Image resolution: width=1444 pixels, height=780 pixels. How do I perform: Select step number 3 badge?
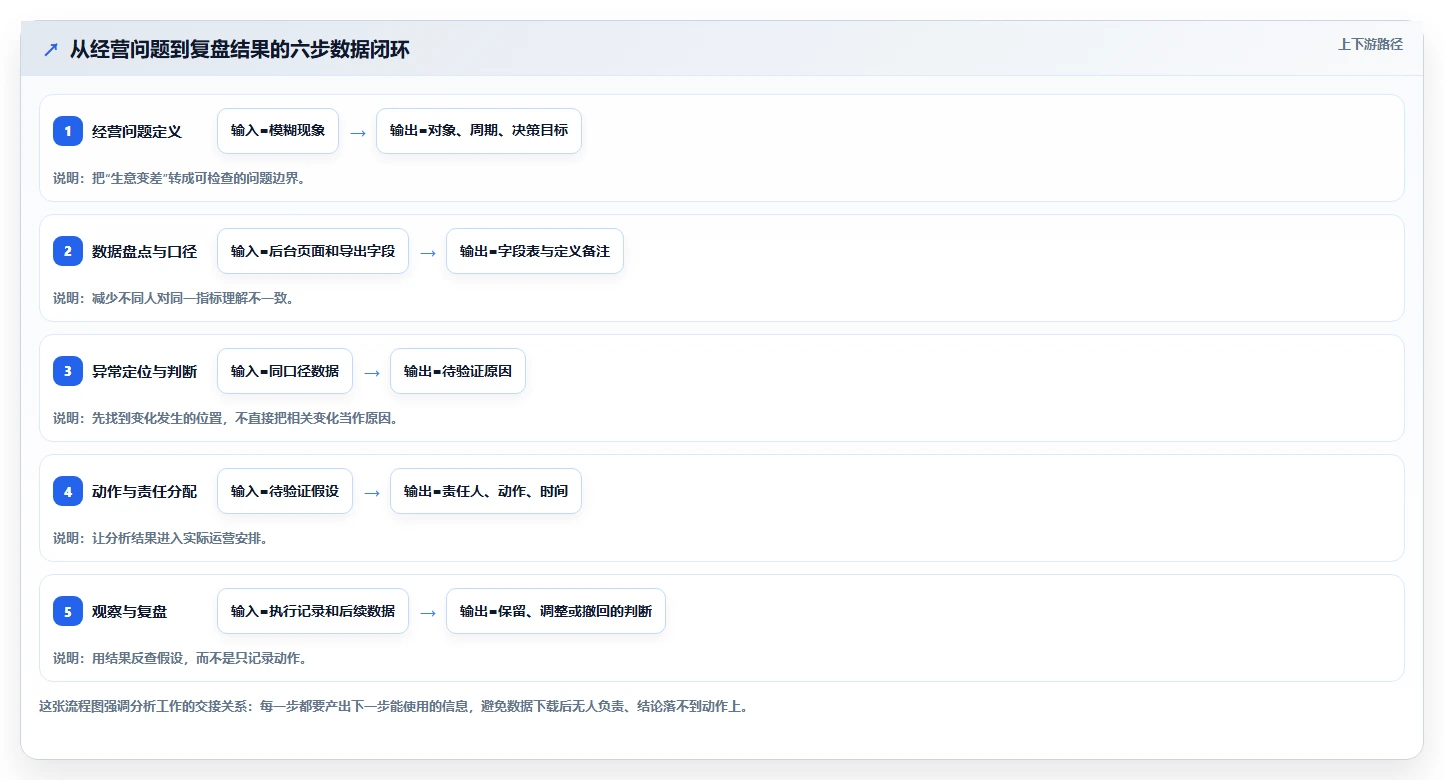[x=68, y=371]
